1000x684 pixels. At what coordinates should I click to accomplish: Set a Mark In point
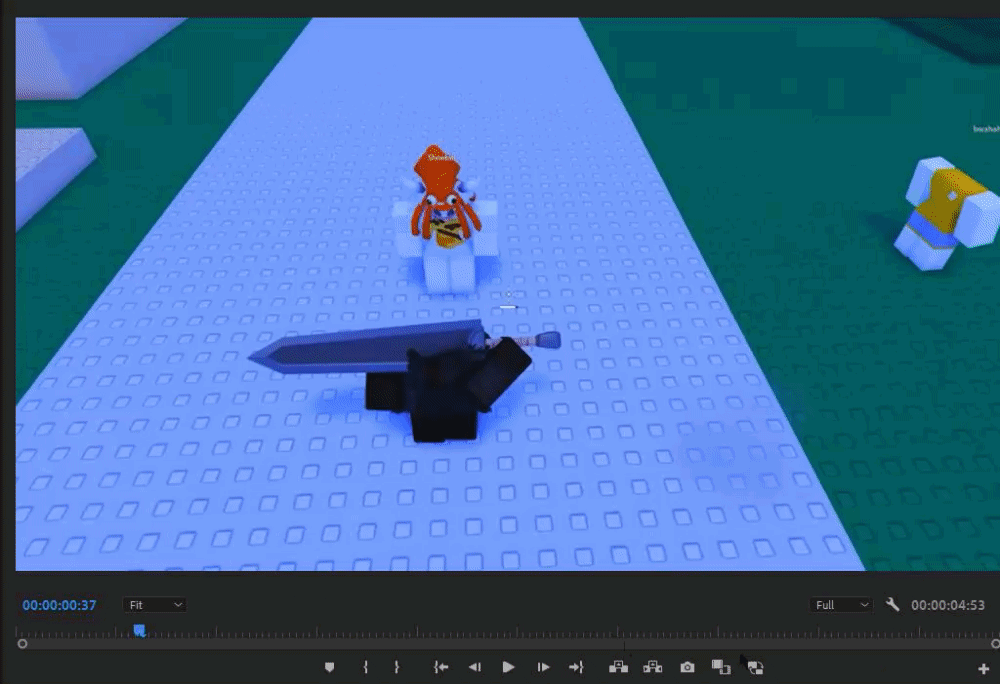coord(367,666)
